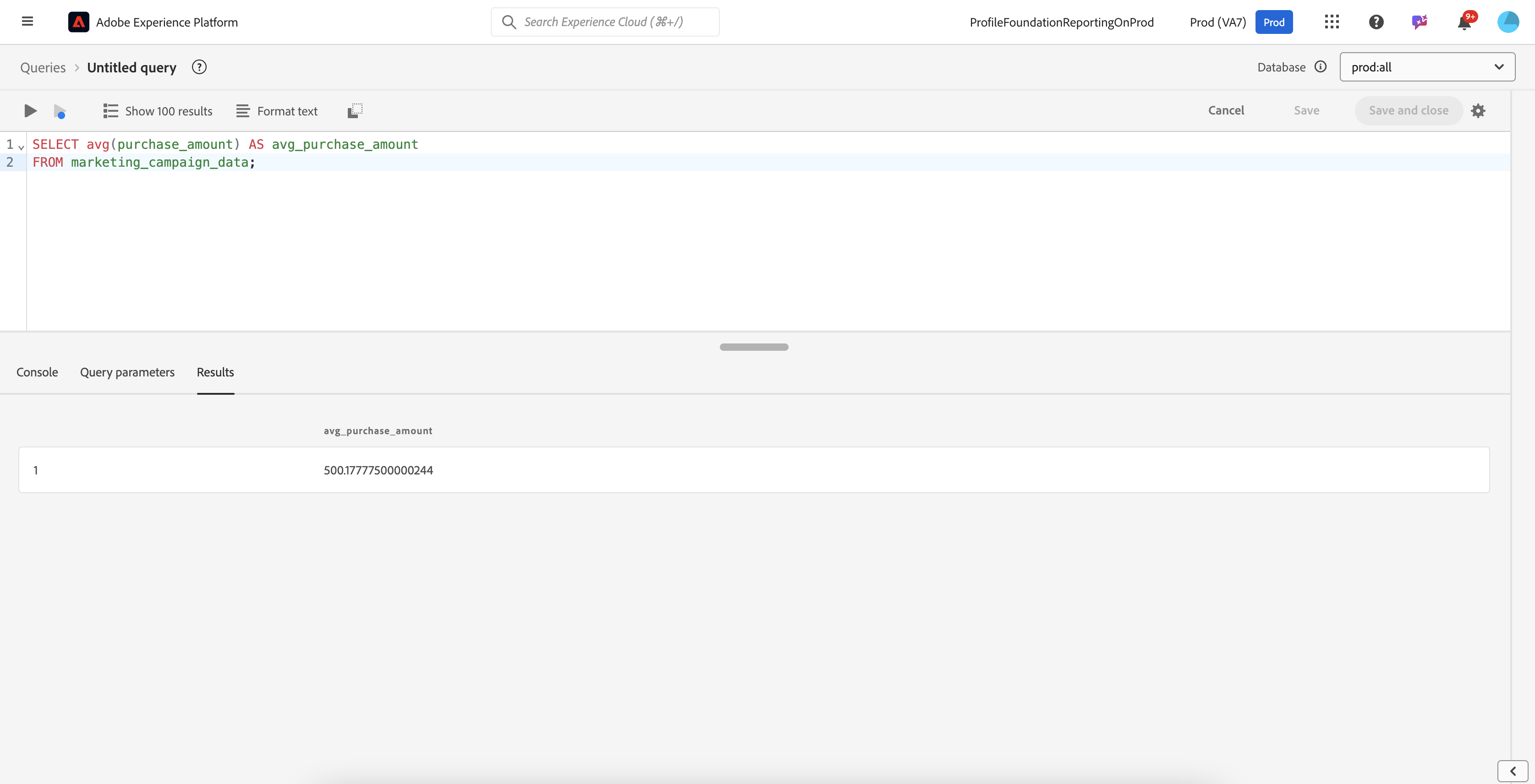1535x784 pixels.
Task: Expand the collapsed right side panel
Action: (1513, 771)
